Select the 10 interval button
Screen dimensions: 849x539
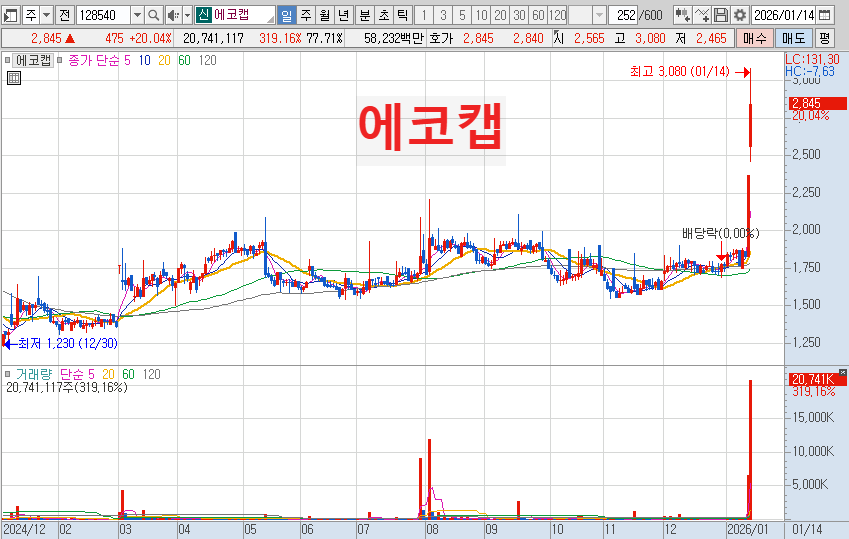pyautogui.click(x=481, y=15)
